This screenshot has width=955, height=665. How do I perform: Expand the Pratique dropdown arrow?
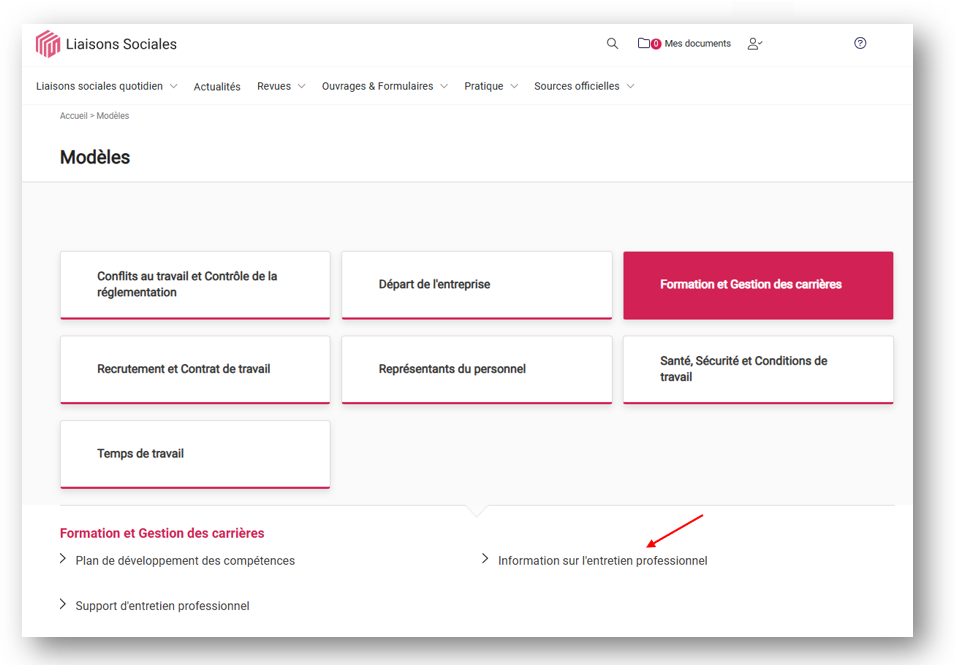[x=514, y=86]
